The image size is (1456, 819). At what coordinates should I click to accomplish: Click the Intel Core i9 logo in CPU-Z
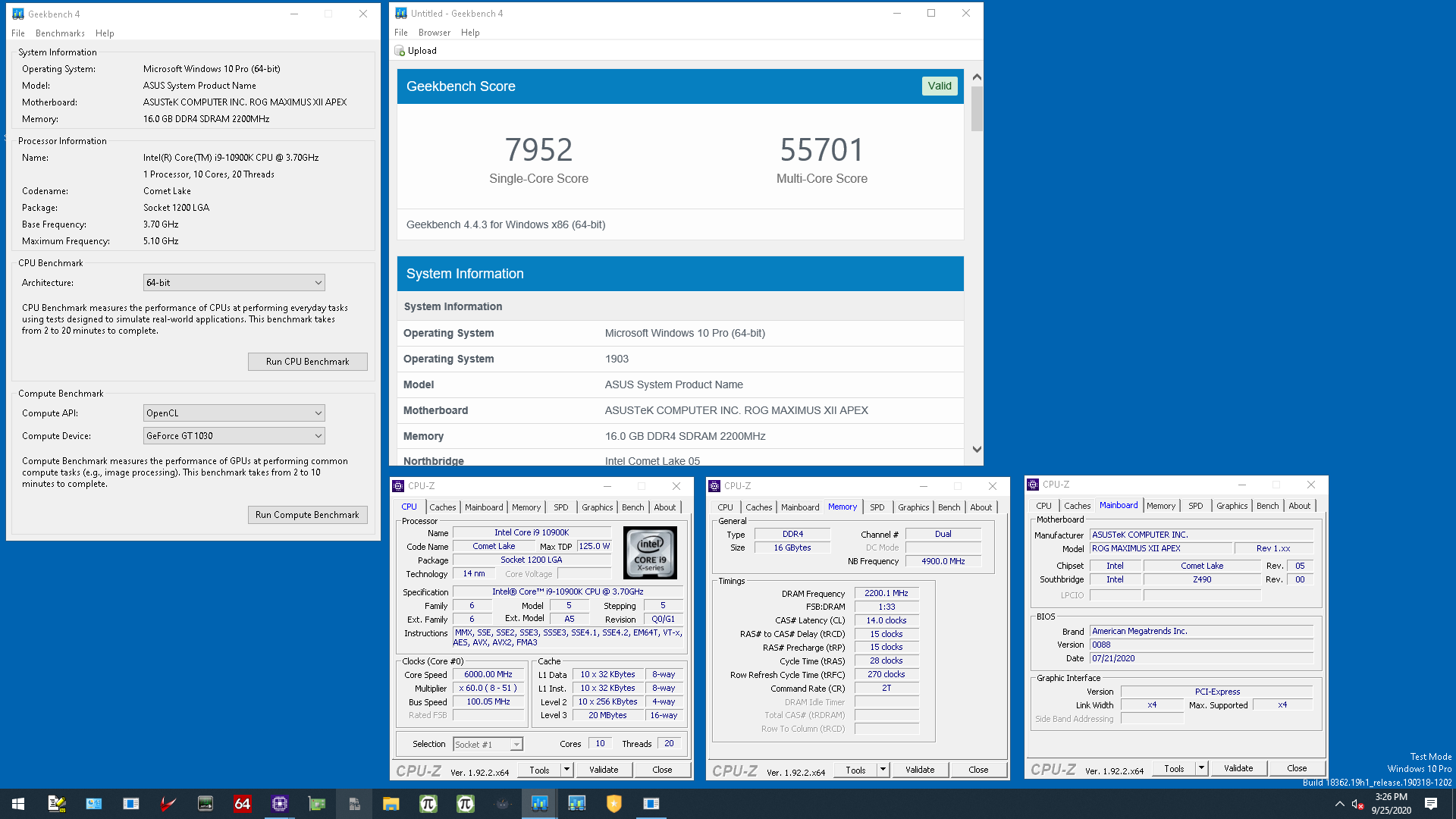[x=650, y=553]
